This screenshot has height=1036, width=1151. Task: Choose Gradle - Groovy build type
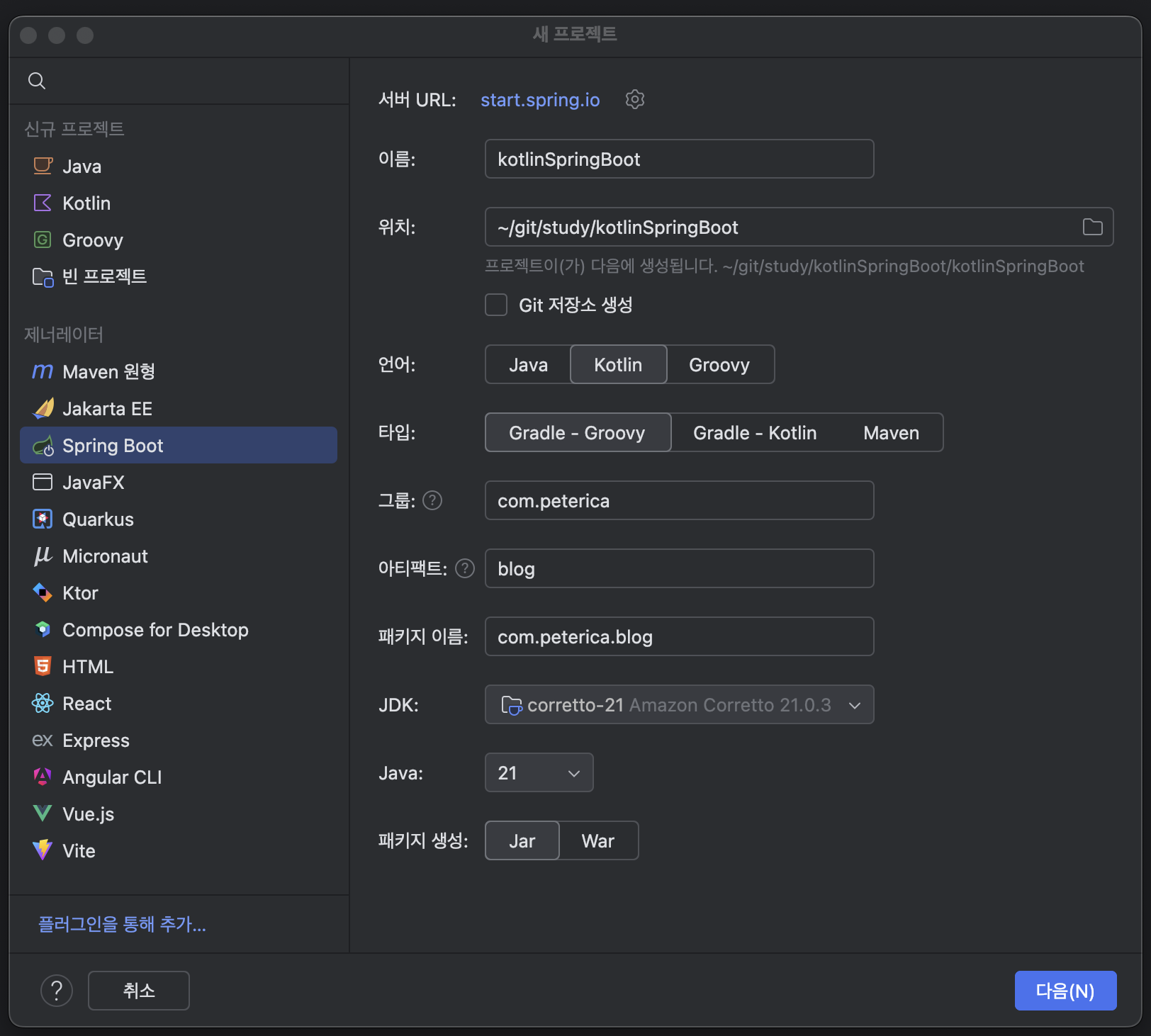click(578, 432)
